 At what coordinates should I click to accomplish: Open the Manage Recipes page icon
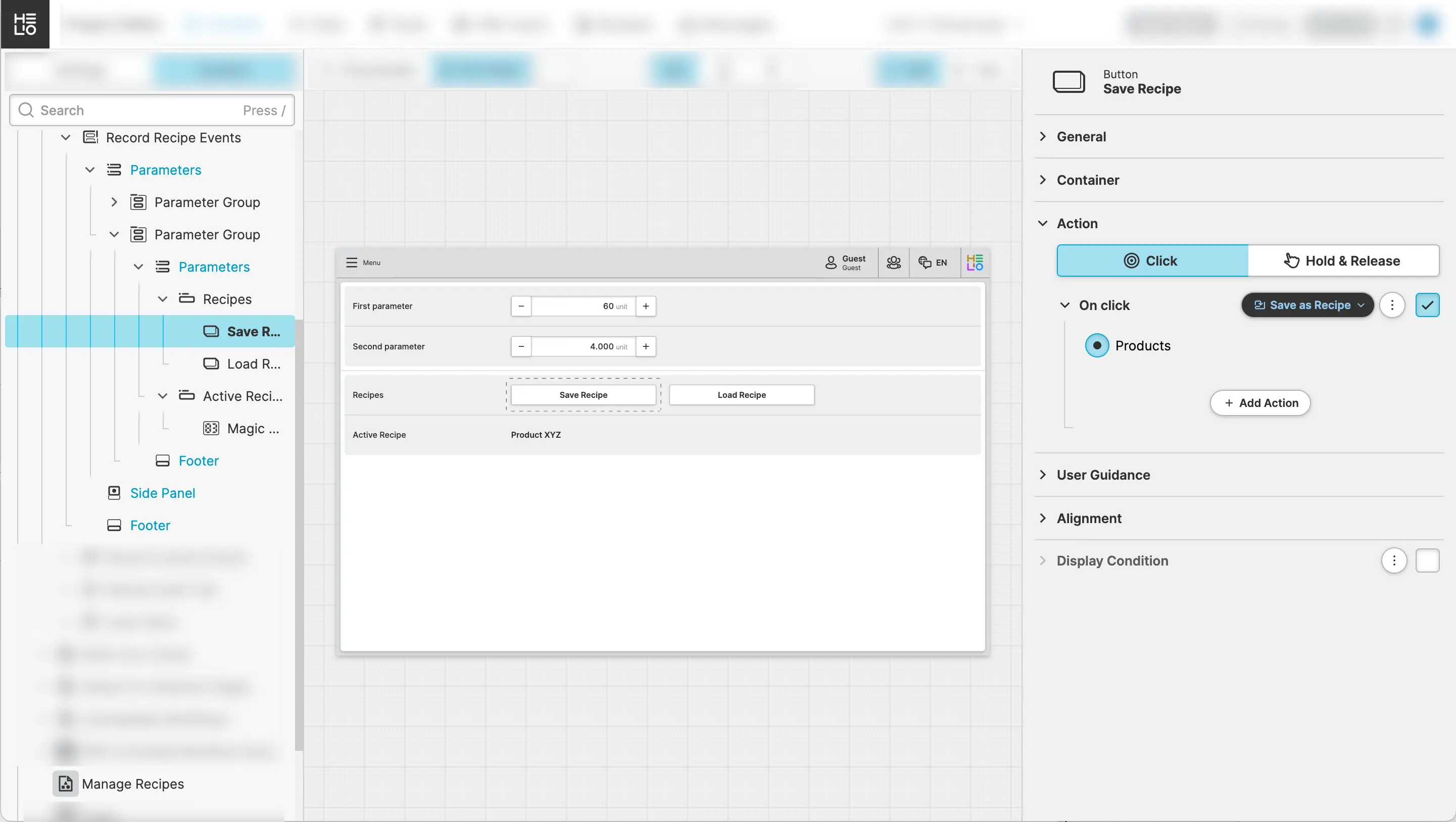(x=66, y=784)
